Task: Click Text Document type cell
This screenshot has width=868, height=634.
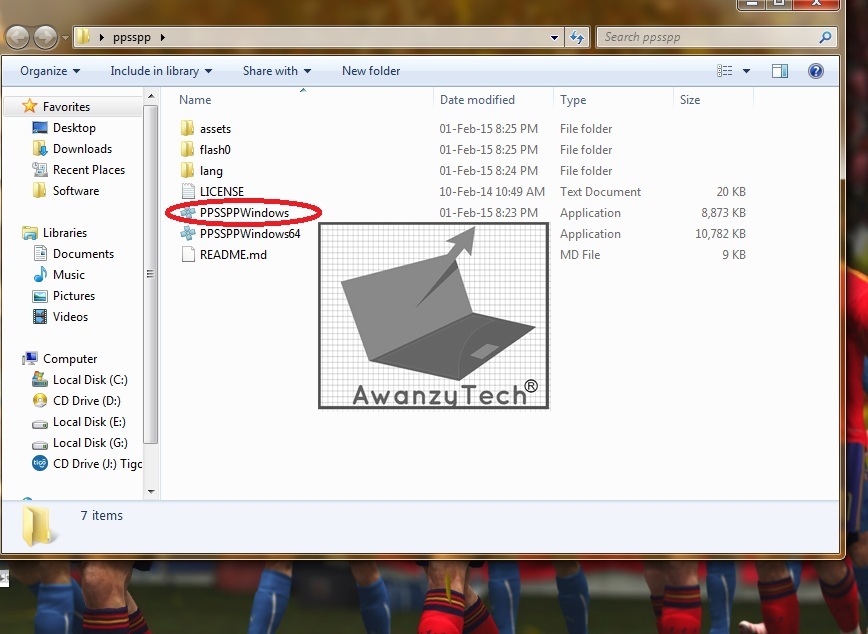Action: (x=600, y=192)
